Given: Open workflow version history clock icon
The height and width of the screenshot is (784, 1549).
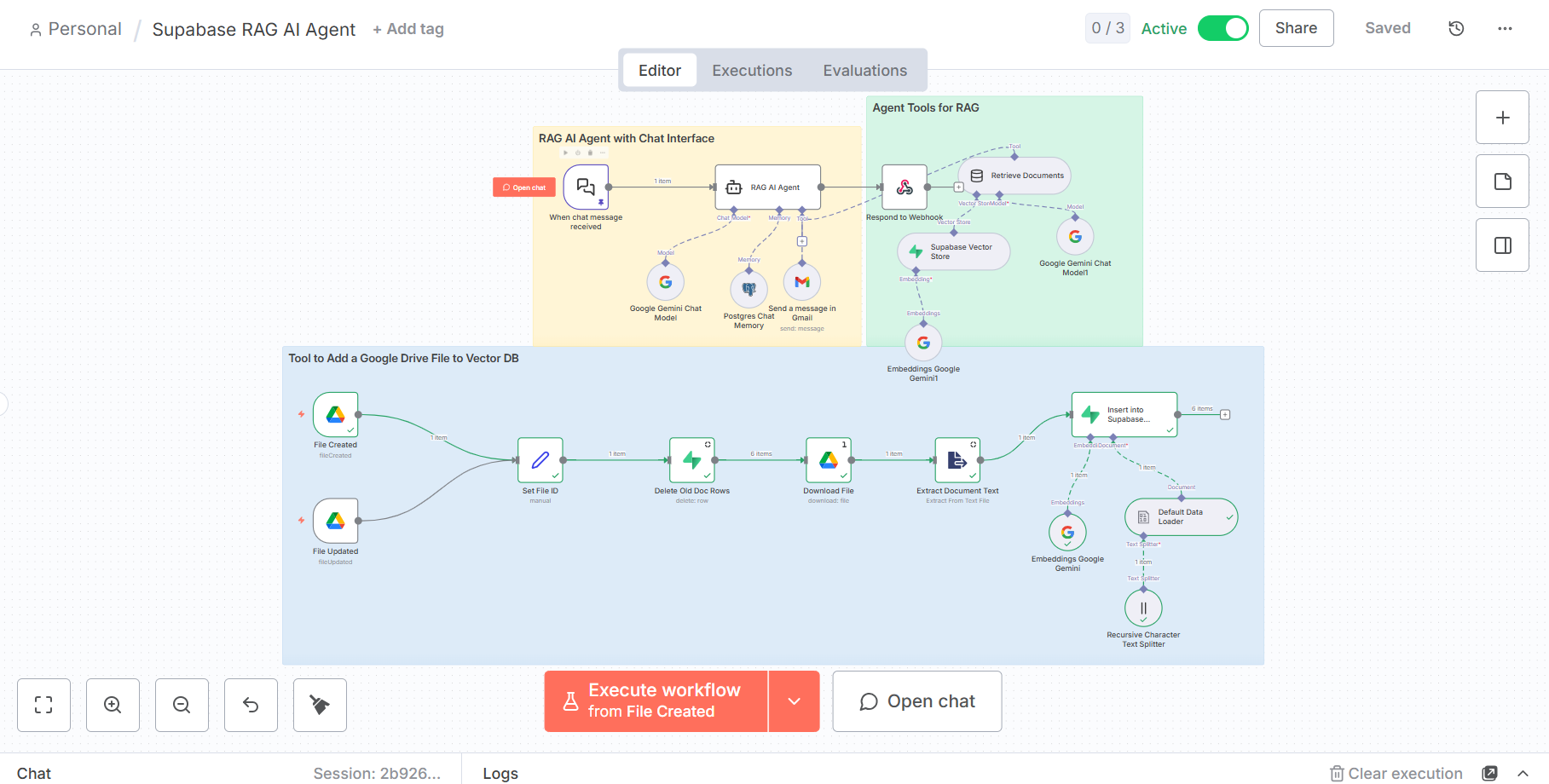Looking at the screenshot, I should click(x=1455, y=28).
